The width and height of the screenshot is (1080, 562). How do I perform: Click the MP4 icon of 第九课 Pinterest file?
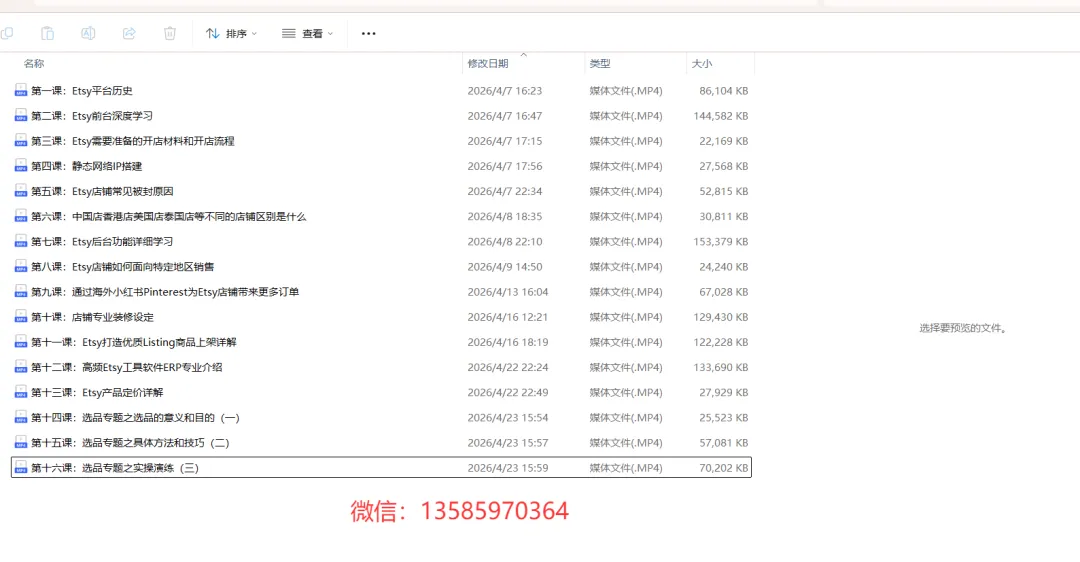click(x=21, y=291)
